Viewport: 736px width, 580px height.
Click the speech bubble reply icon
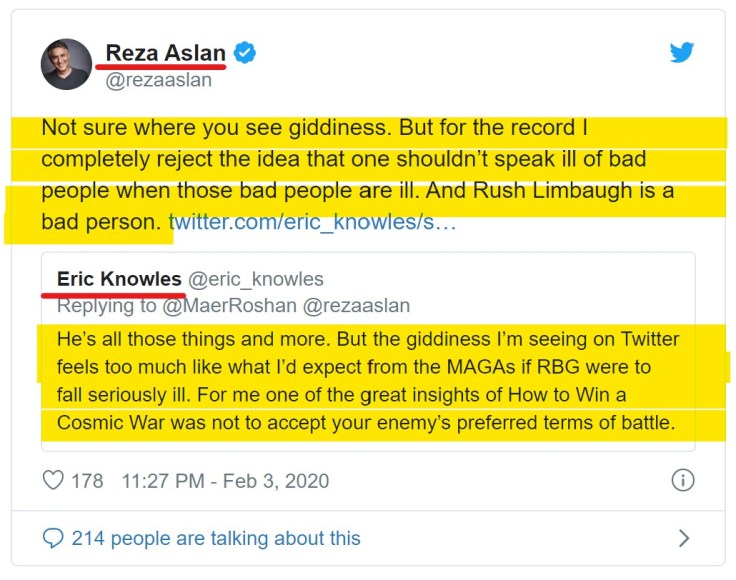tap(53, 538)
